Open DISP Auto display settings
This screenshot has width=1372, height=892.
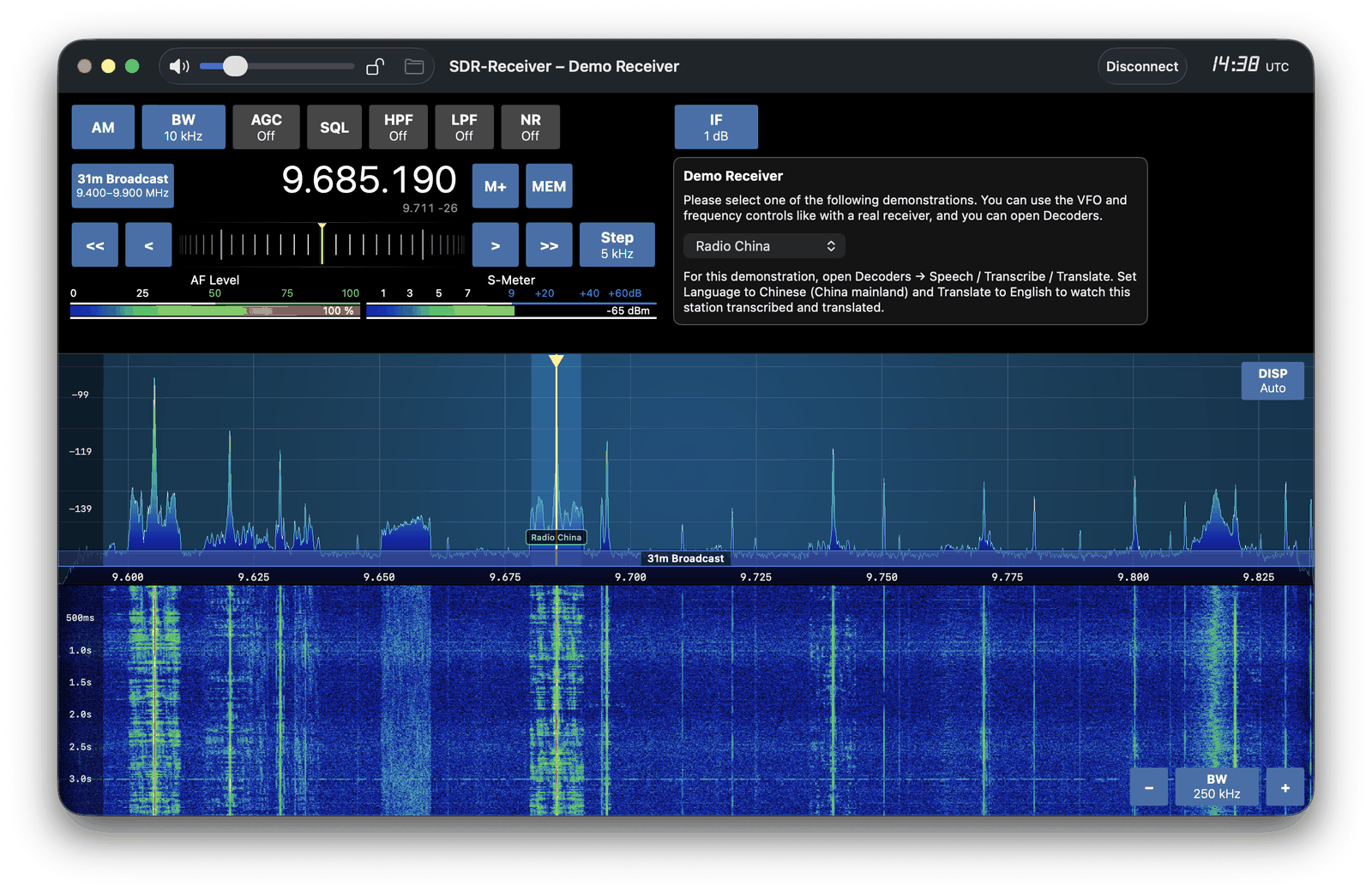point(1273,381)
